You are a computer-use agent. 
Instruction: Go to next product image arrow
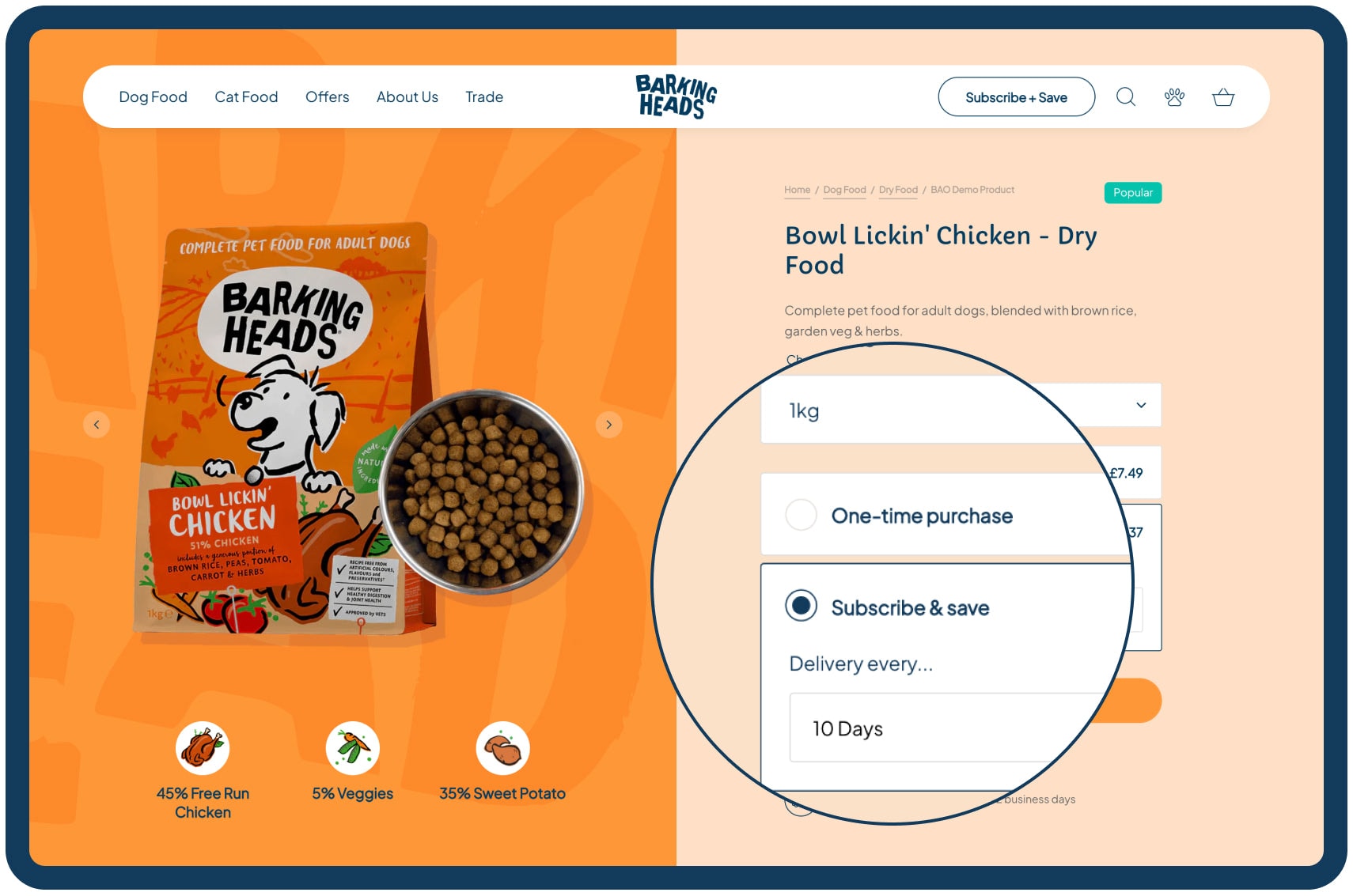[x=608, y=425]
